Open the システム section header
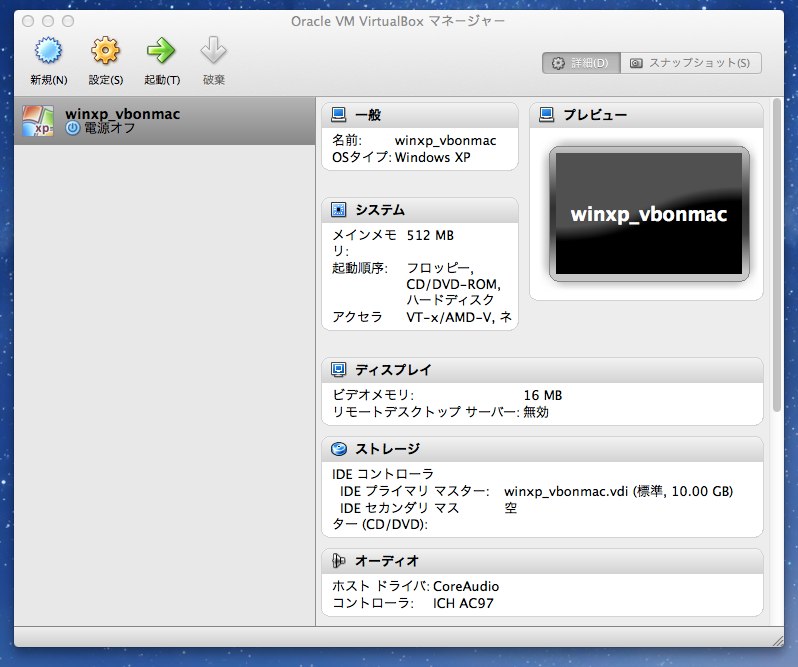The height and width of the screenshot is (667, 798). (x=420, y=210)
